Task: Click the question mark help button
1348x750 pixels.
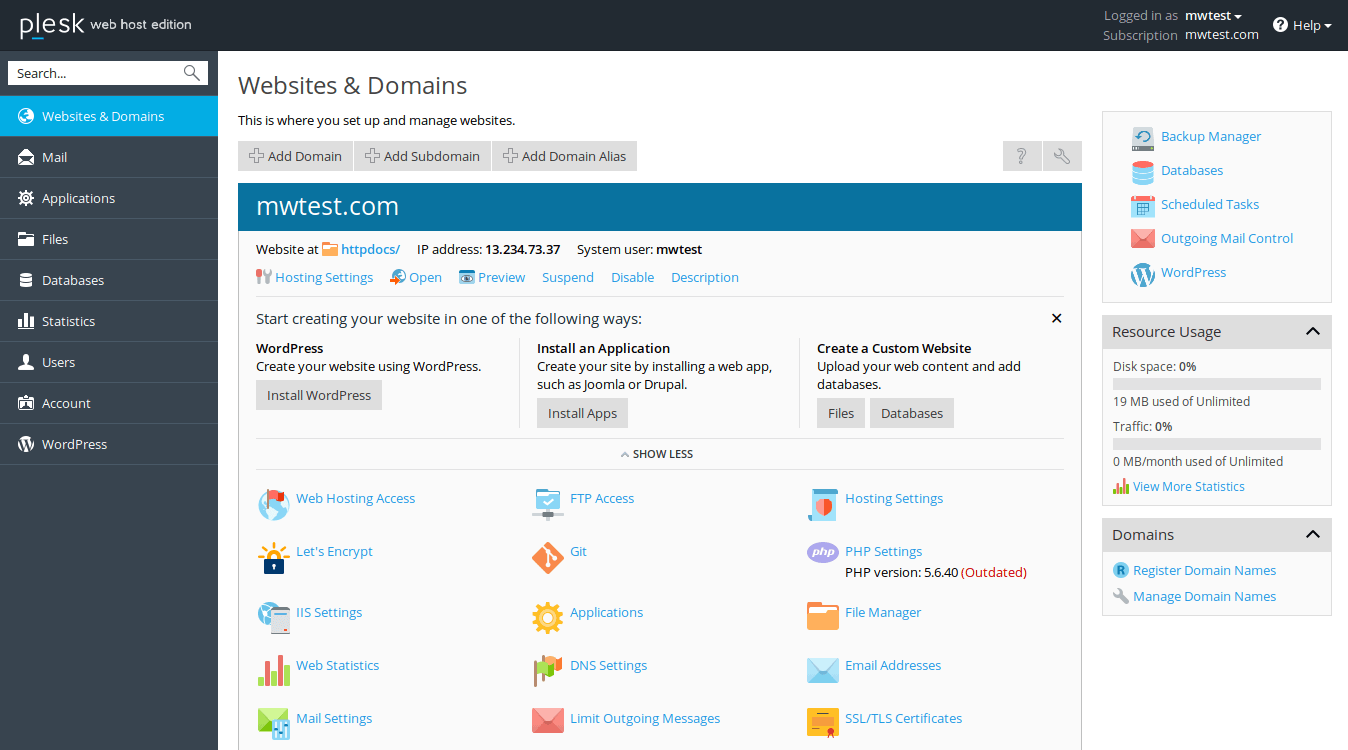Action: point(1021,156)
